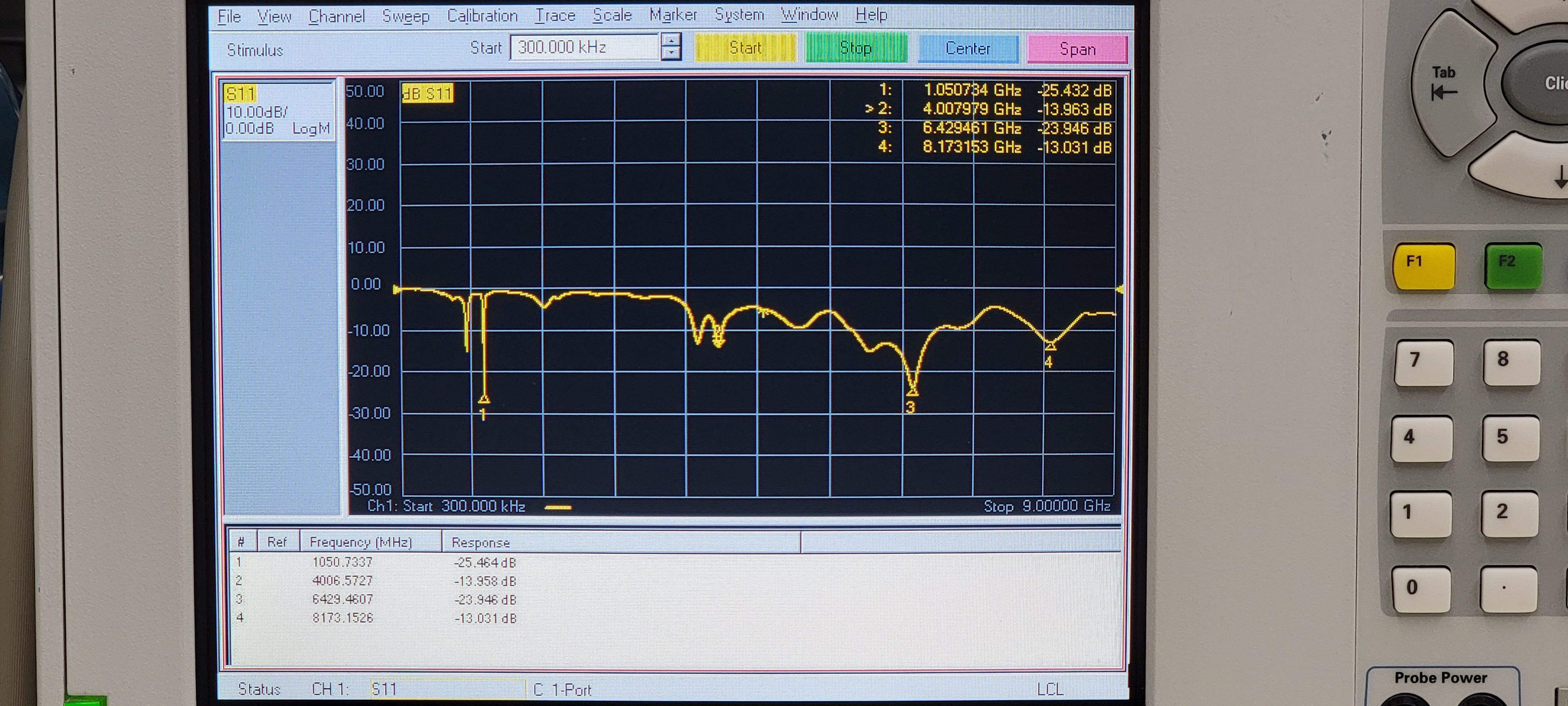Select marker 1 triangle on trace
Screen dimensions: 1568x706
tap(484, 399)
